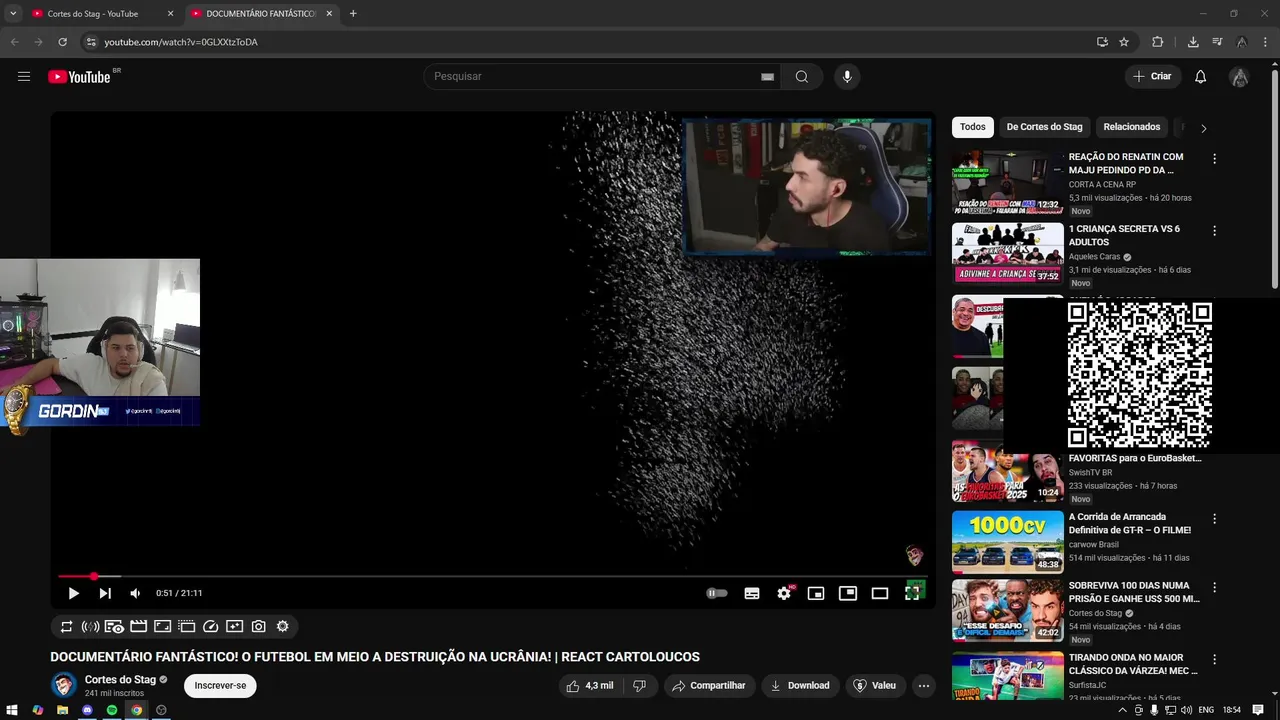The image size is (1280, 720).
Task: Toggle the loop video button
Action: [66, 627]
